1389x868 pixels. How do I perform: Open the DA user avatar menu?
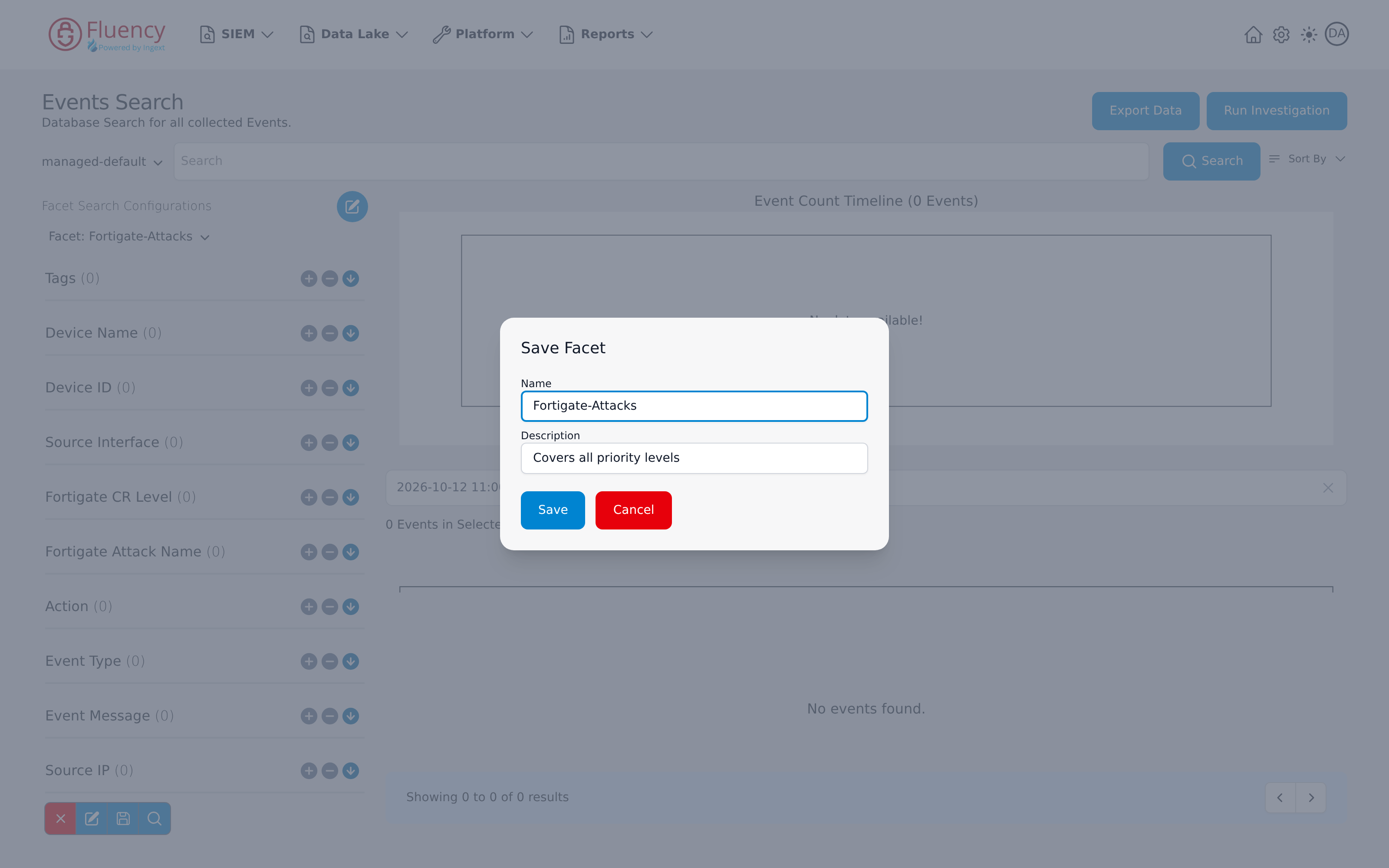pos(1337,34)
